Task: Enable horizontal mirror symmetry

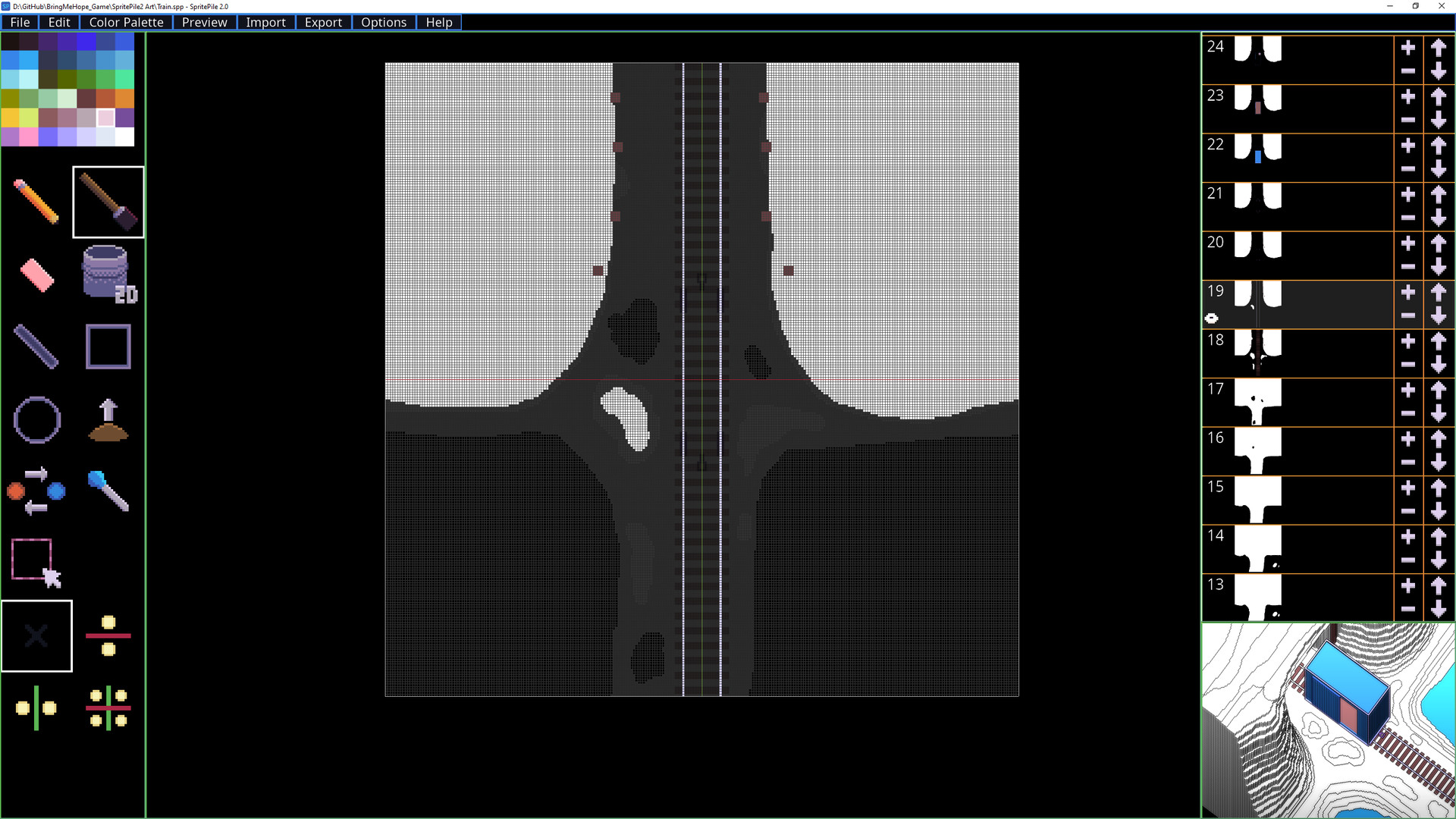Action: click(x=108, y=635)
